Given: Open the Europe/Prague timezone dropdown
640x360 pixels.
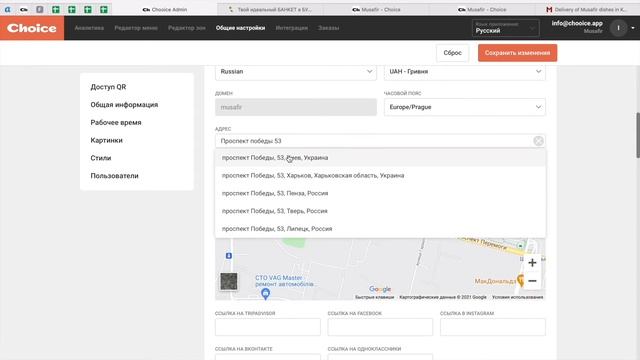Looking at the screenshot, I should [x=464, y=107].
